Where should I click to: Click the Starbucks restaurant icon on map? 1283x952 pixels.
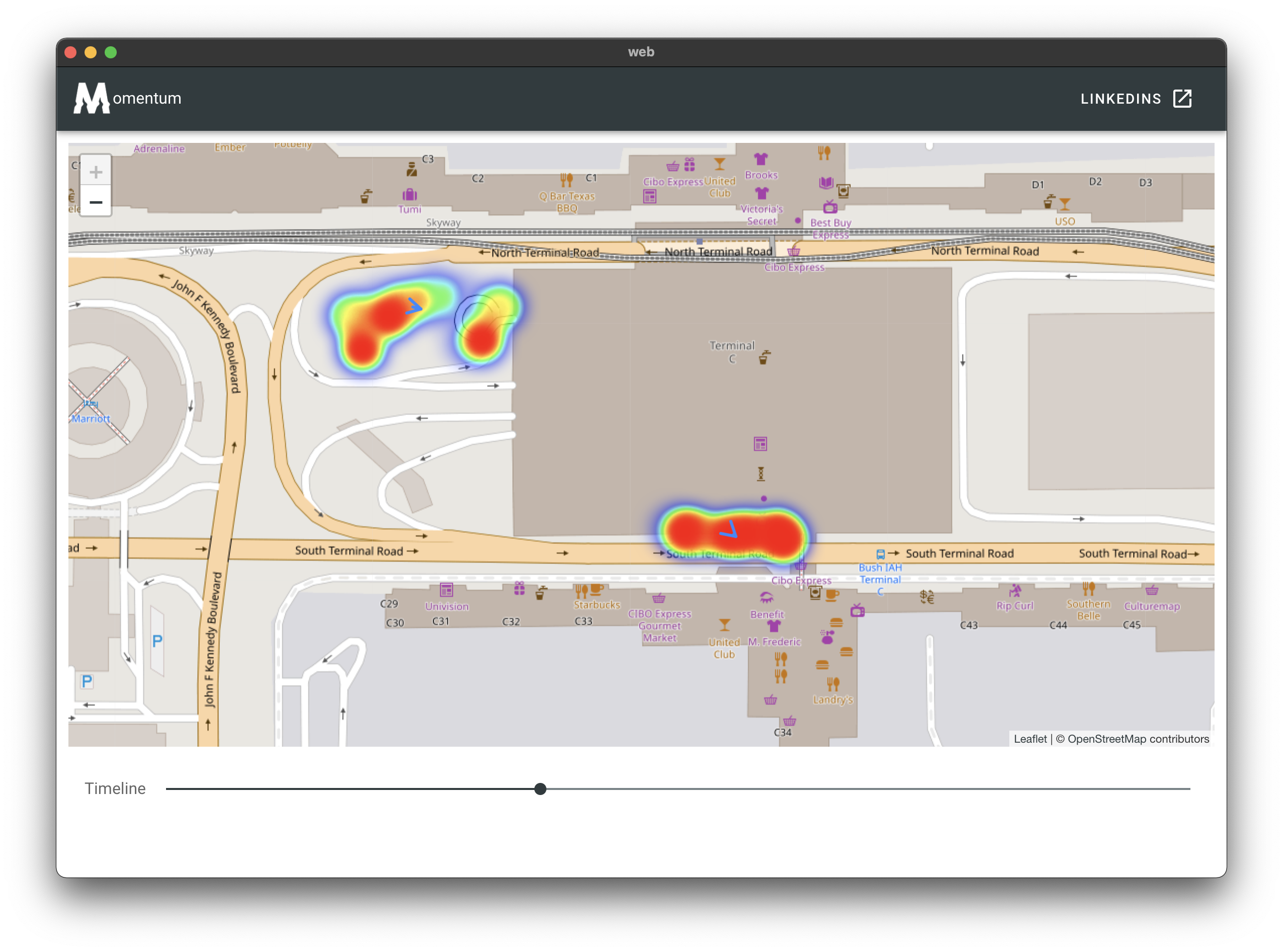pyautogui.click(x=581, y=591)
